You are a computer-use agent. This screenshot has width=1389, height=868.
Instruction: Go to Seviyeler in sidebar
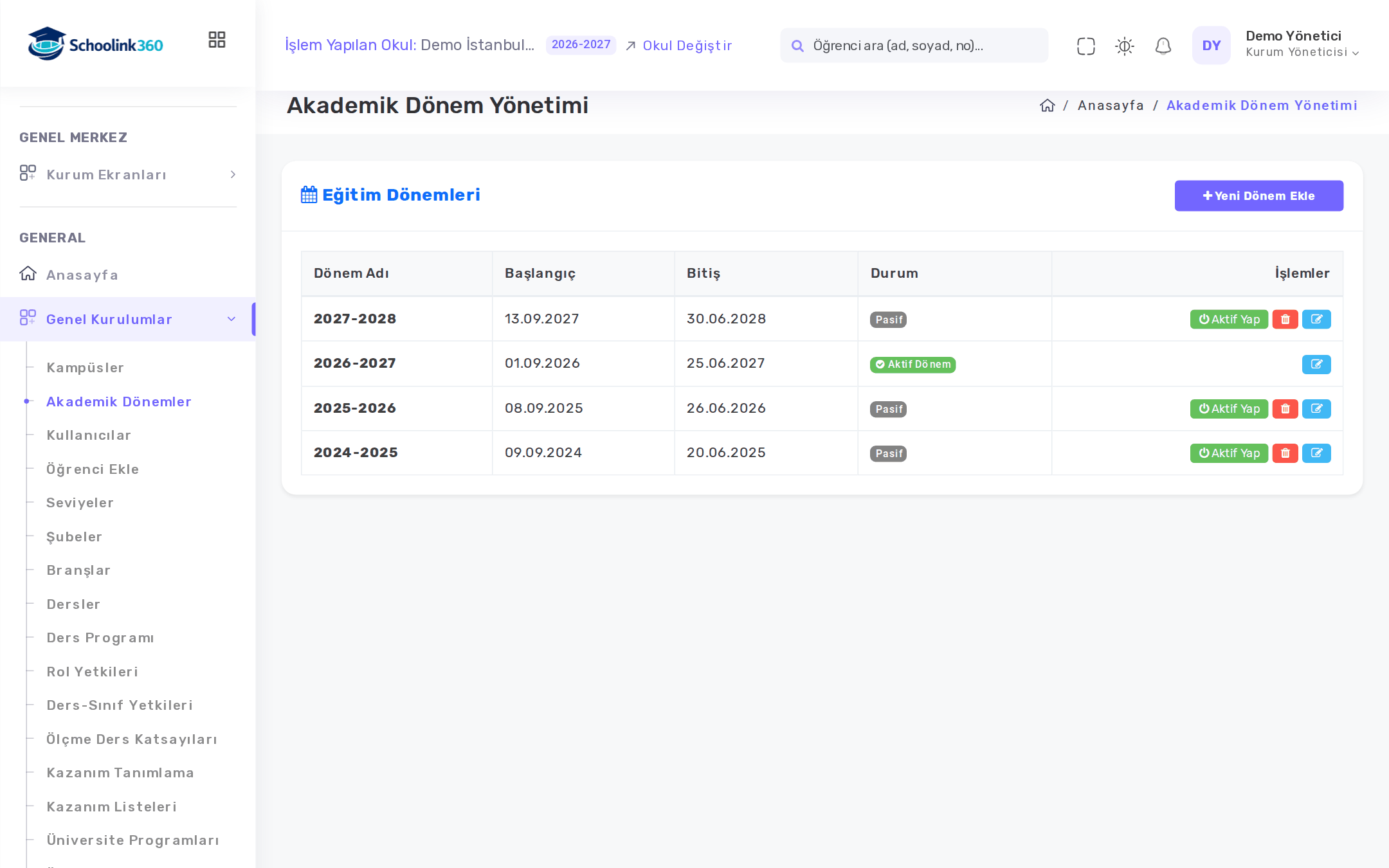pyautogui.click(x=80, y=503)
